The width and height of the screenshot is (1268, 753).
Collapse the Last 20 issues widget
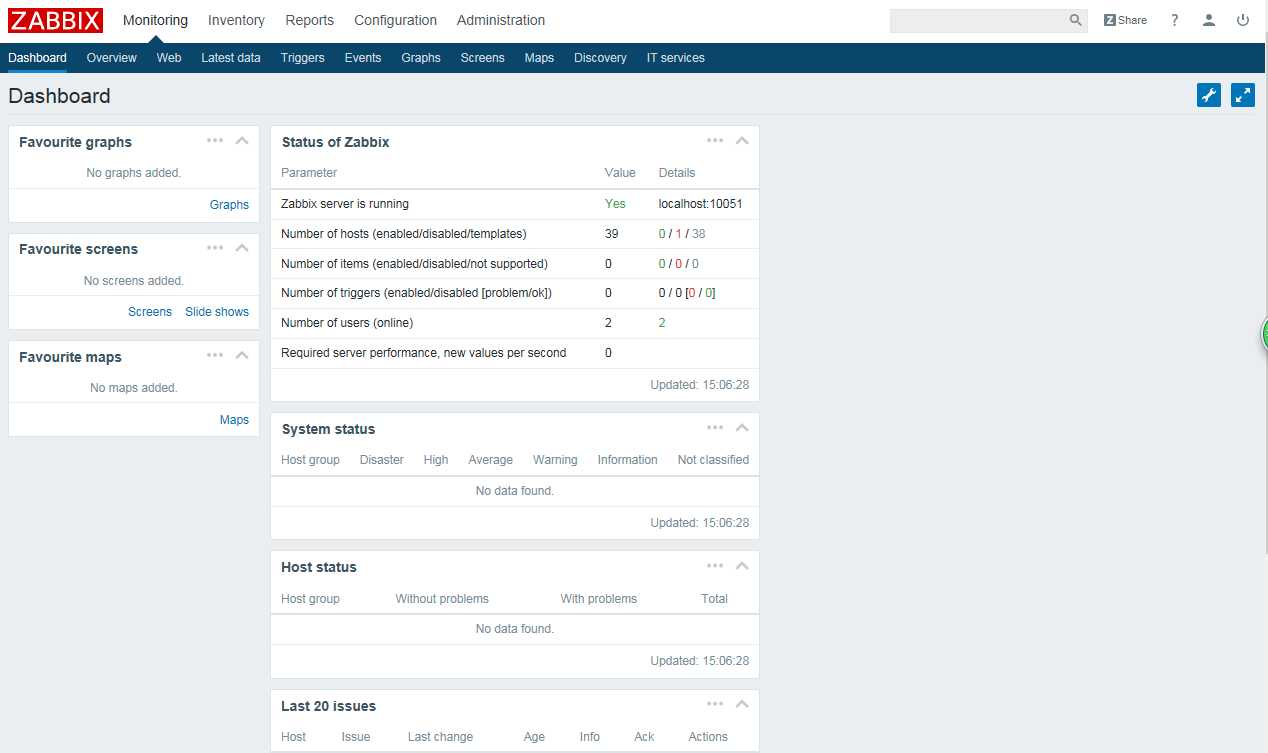[742, 704]
